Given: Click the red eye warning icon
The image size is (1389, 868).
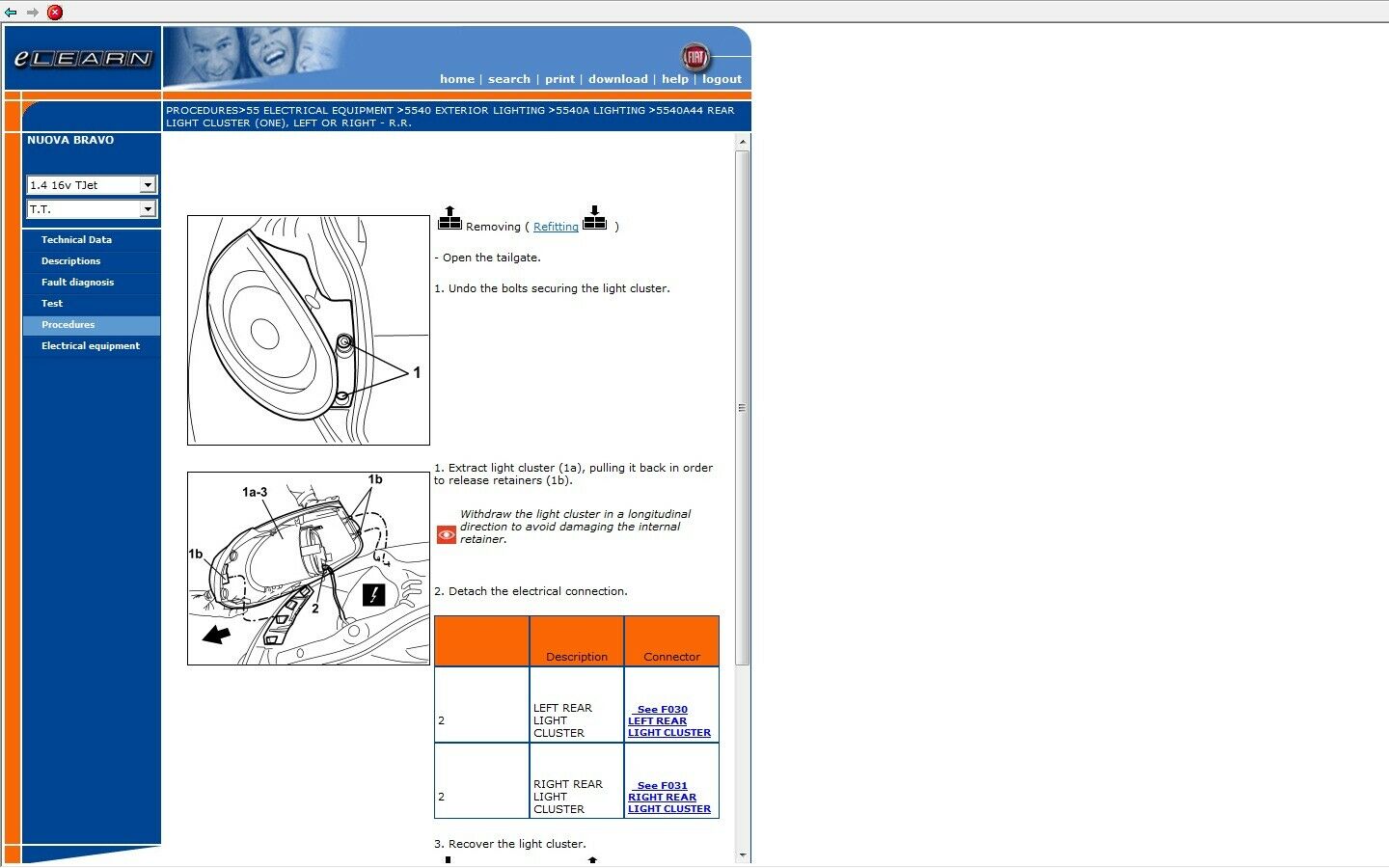Looking at the screenshot, I should coord(446,534).
